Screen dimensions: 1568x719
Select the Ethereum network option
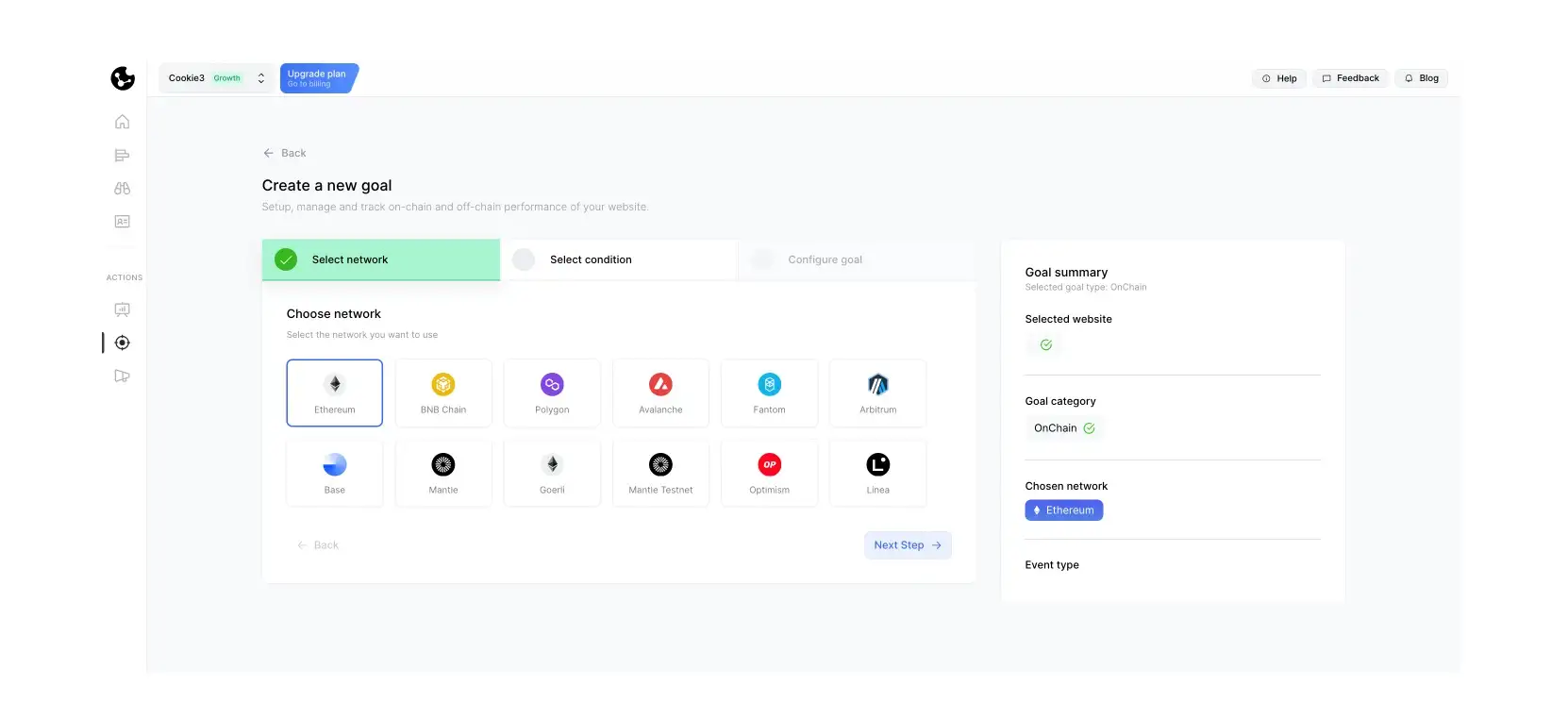point(335,393)
